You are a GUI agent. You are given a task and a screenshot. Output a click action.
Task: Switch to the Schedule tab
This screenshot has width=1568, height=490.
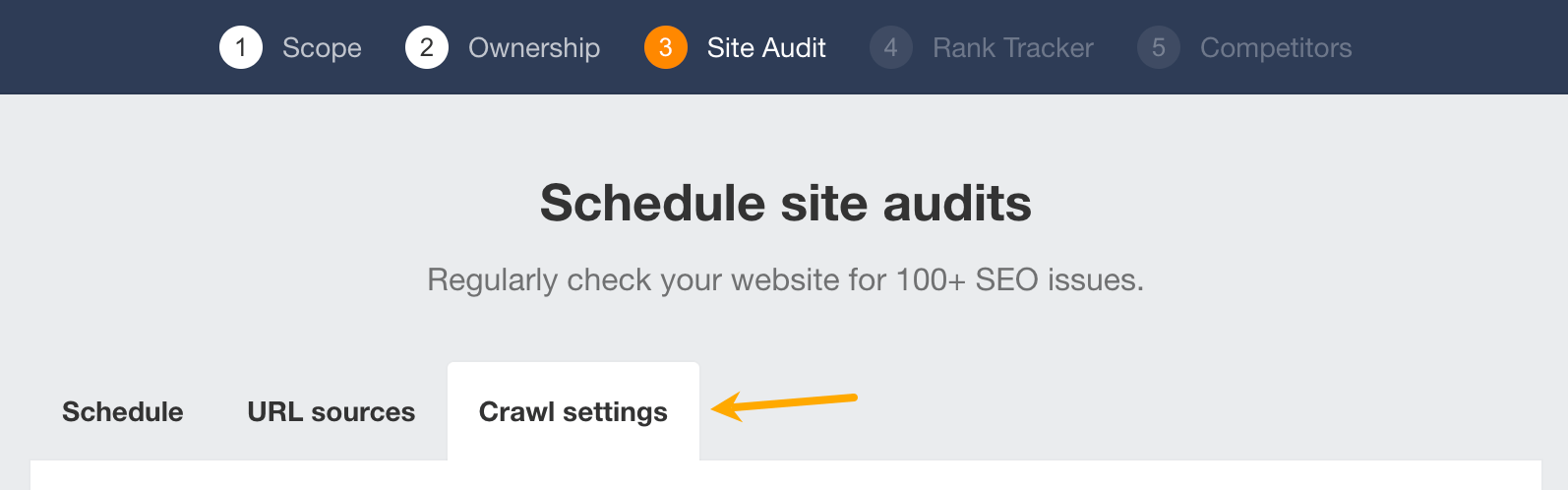click(123, 411)
